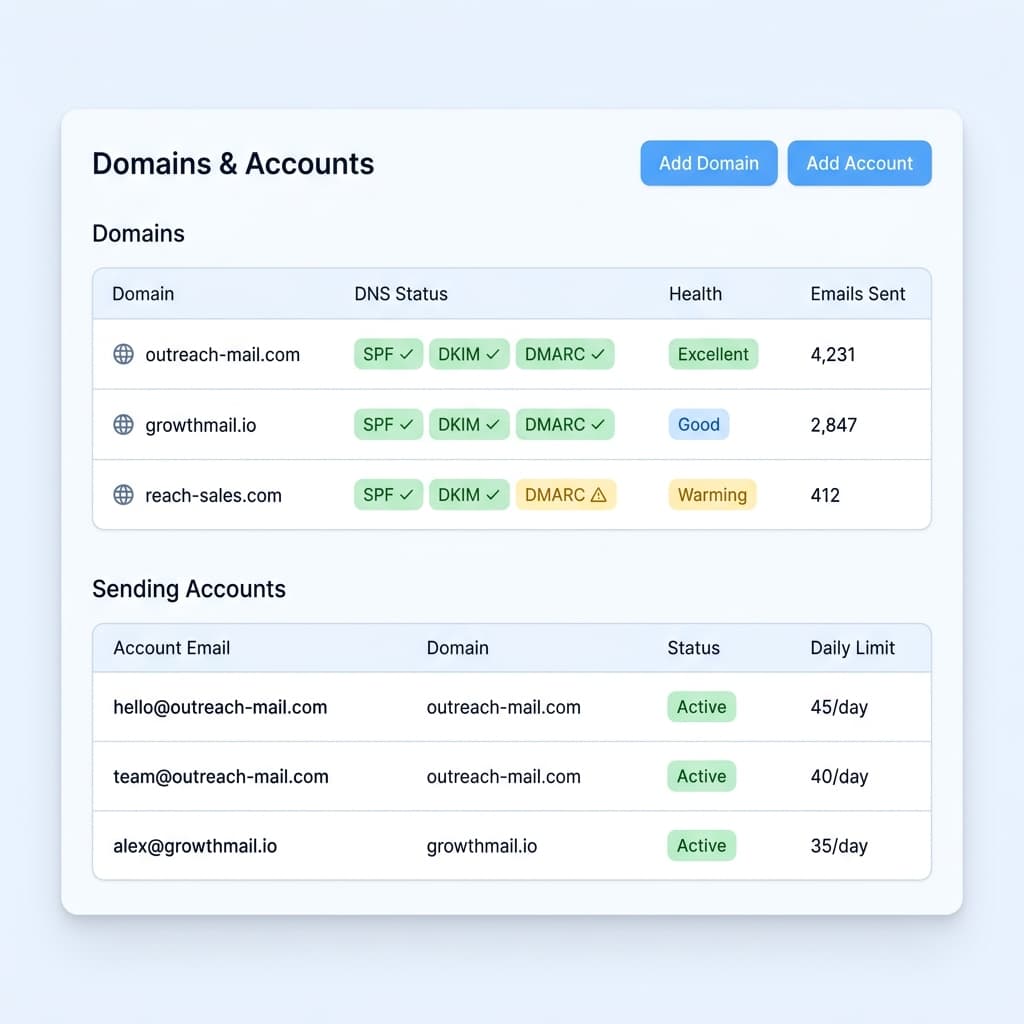Select the emails sent count 4,231
Screen dimensions: 1024x1024
[x=834, y=354]
